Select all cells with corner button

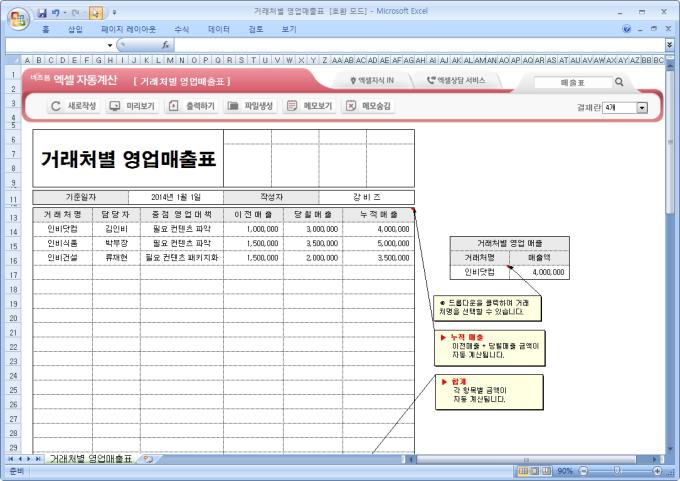pos(13,60)
